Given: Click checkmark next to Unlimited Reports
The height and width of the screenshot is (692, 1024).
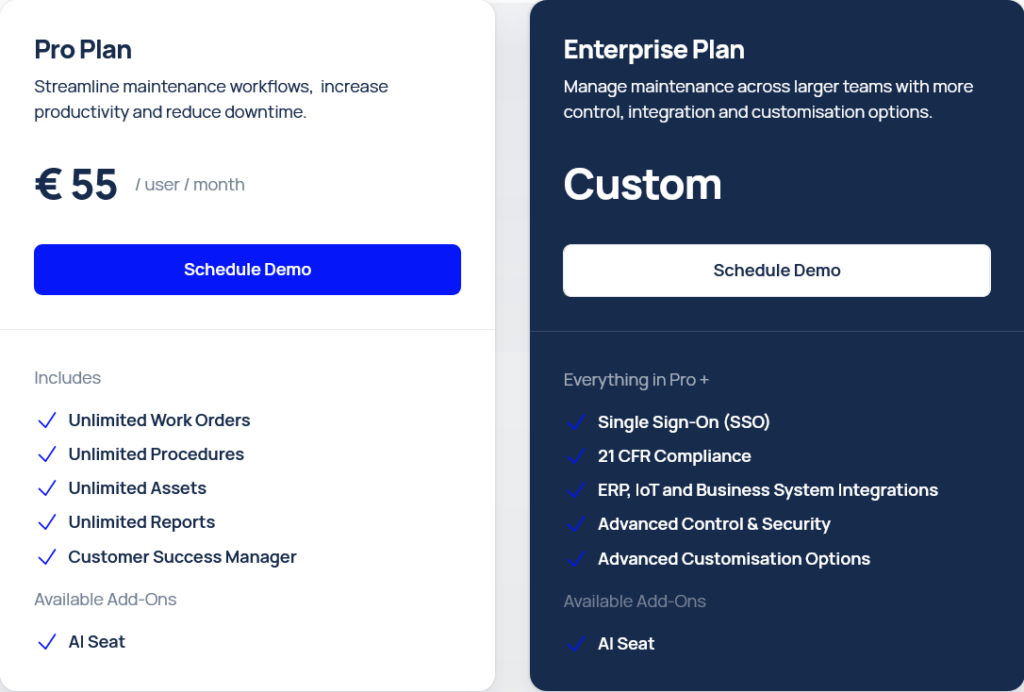Looking at the screenshot, I should coord(47,522).
